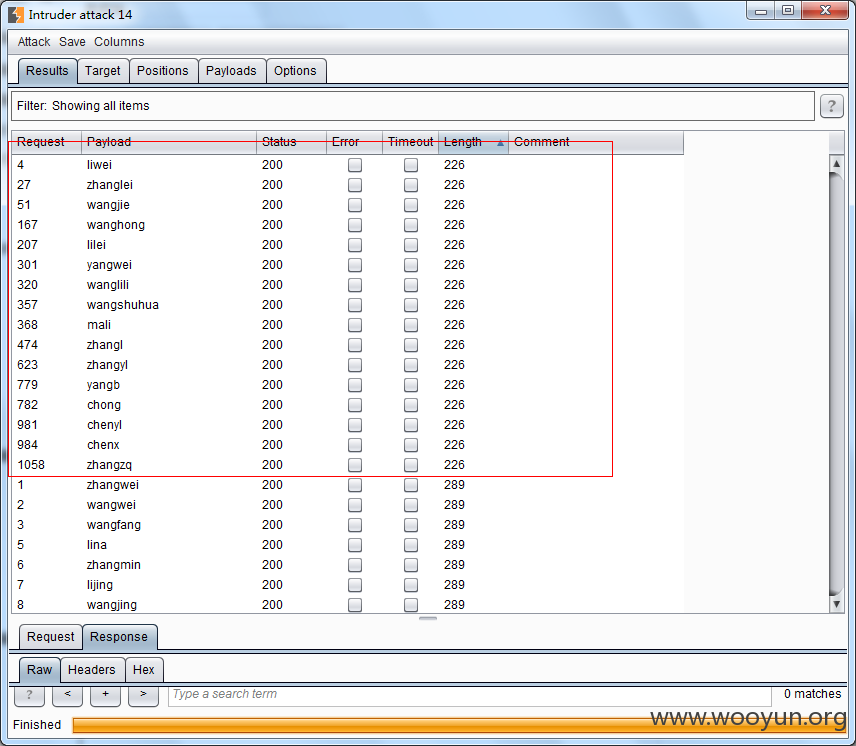Viewport: 856px width, 746px height.
Task: Click the search term input field
Action: point(469,694)
